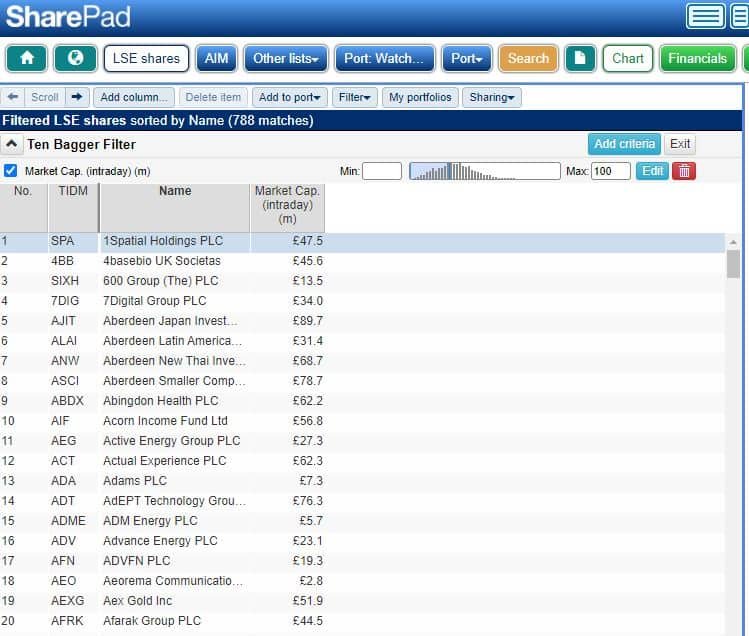Exit the filter editor

(x=680, y=144)
